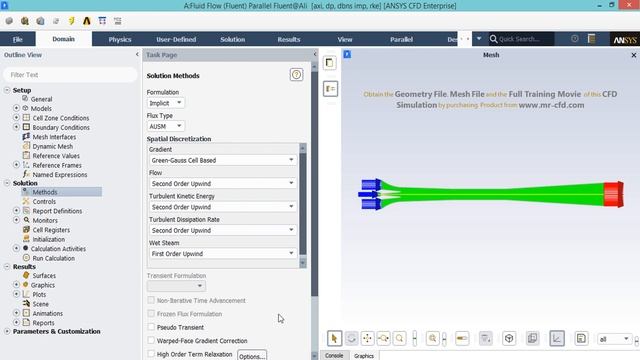Viewport: 640px width, 360px height.
Task: Select Initialization in outline tree
Action: coord(49,239)
